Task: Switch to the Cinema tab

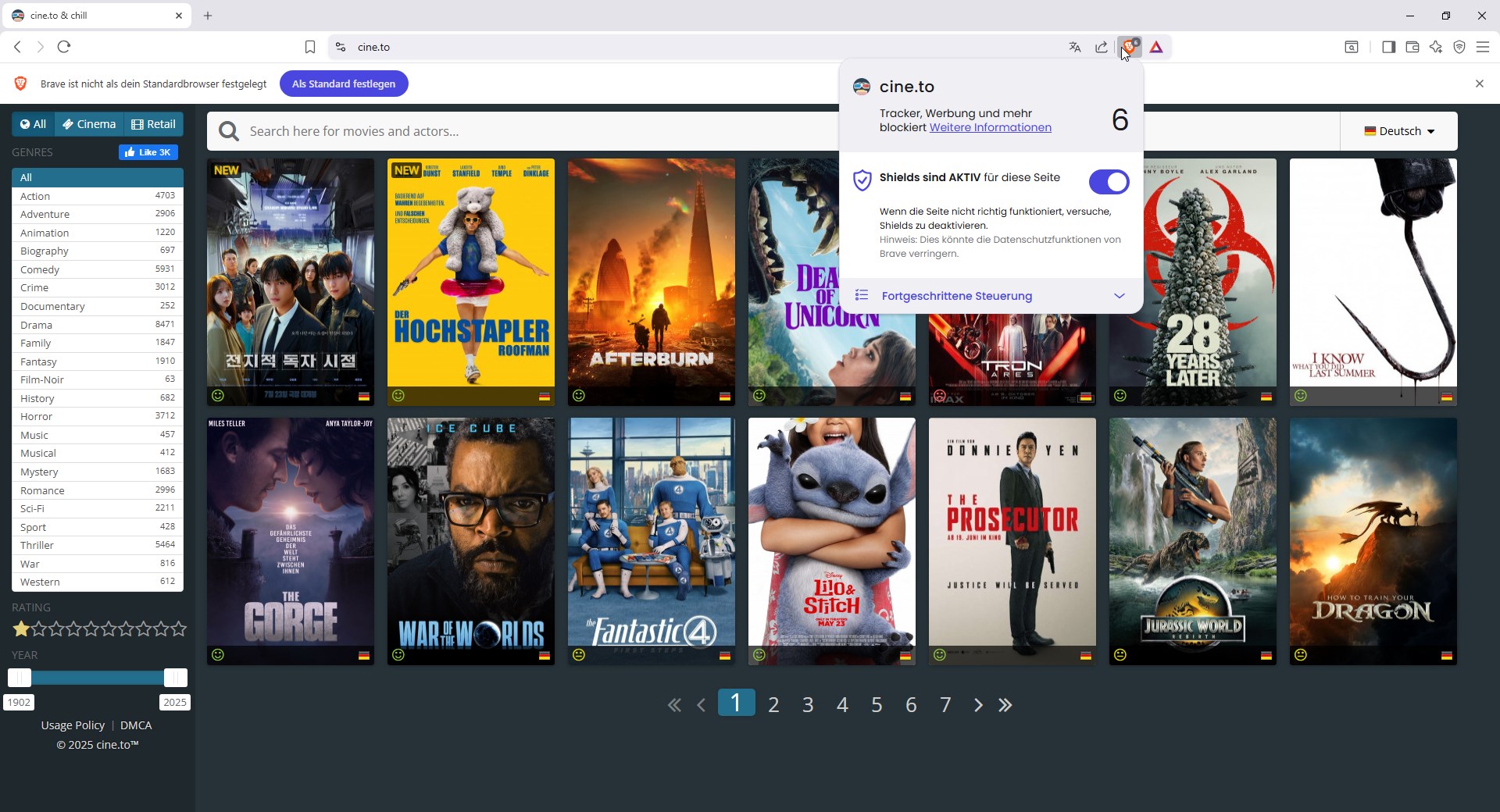Action: point(89,124)
